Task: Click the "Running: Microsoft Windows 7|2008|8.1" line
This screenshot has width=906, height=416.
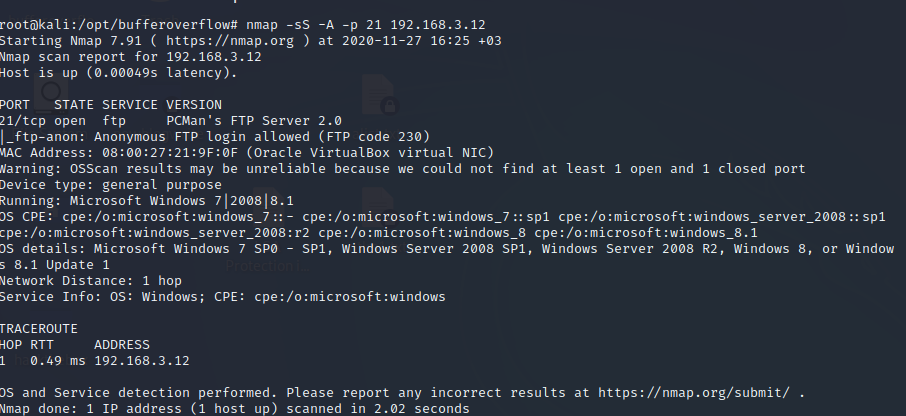Action: pos(147,201)
